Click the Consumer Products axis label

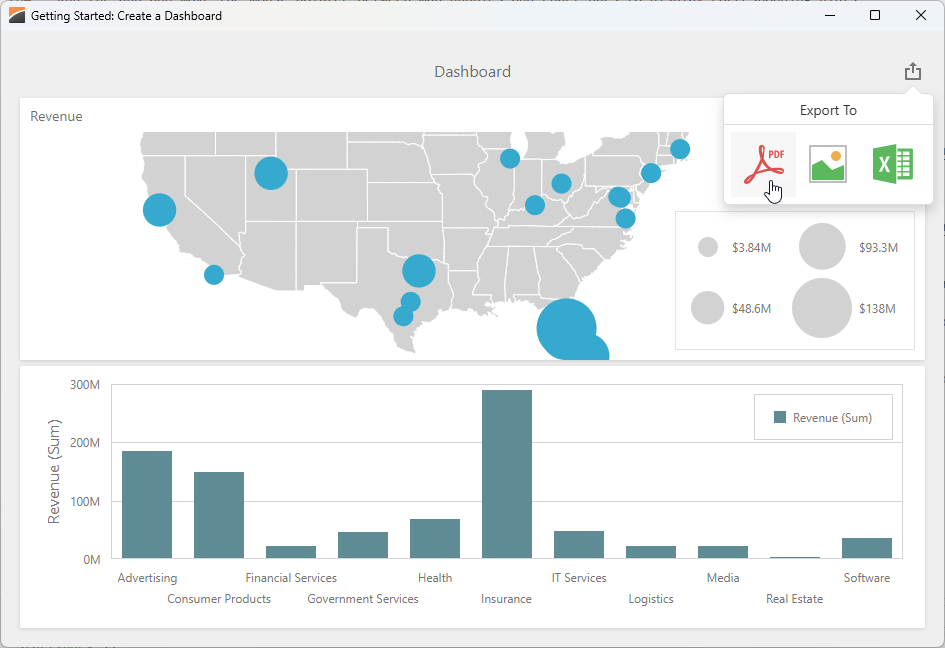tap(219, 598)
